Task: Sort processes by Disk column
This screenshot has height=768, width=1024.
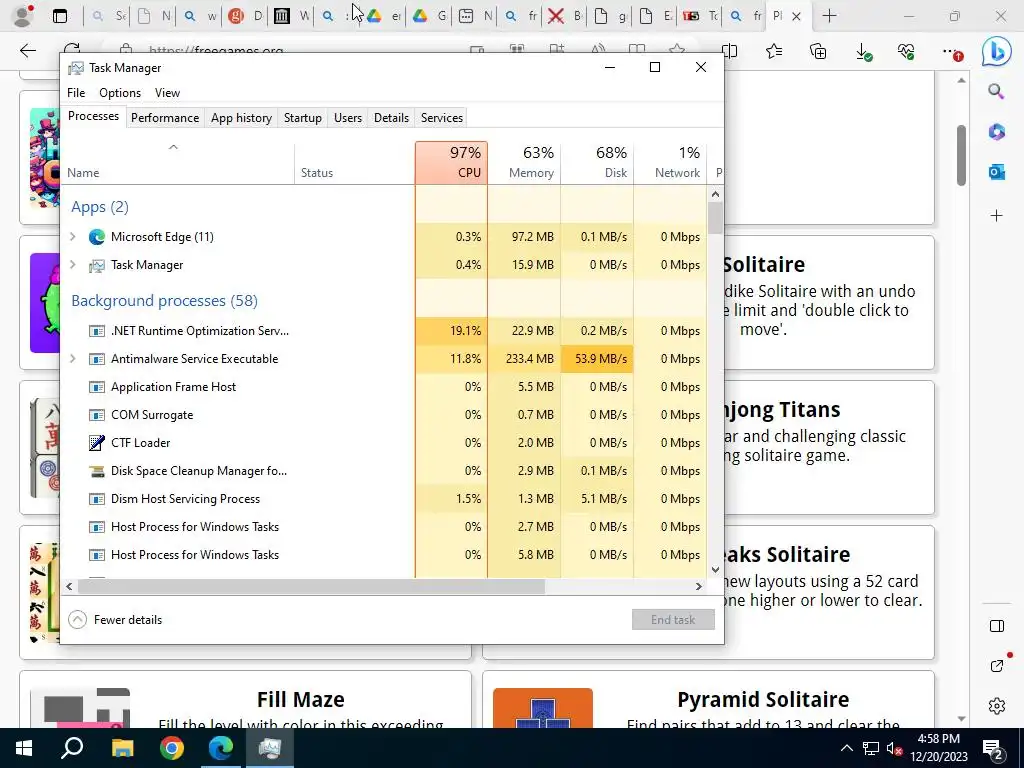Action: [598, 163]
